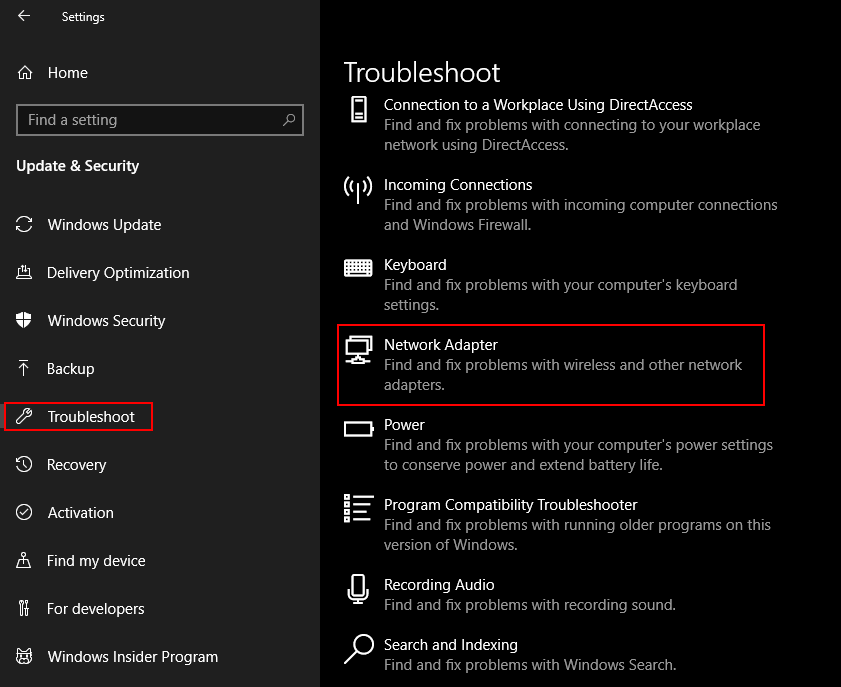This screenshot has width=841, height=687.
Task: Click the Windows Insider Program cat icon
Action: point(24,656)
